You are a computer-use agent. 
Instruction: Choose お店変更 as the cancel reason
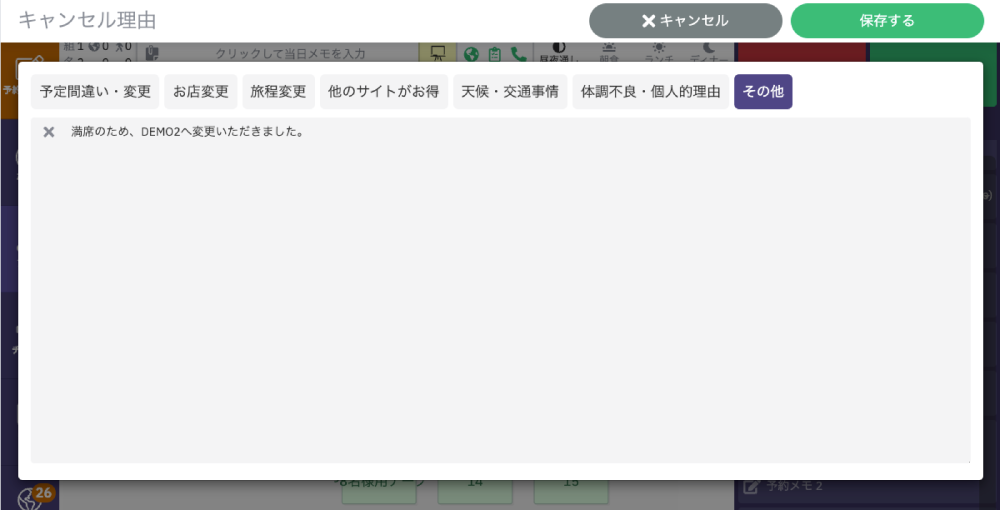201,92
